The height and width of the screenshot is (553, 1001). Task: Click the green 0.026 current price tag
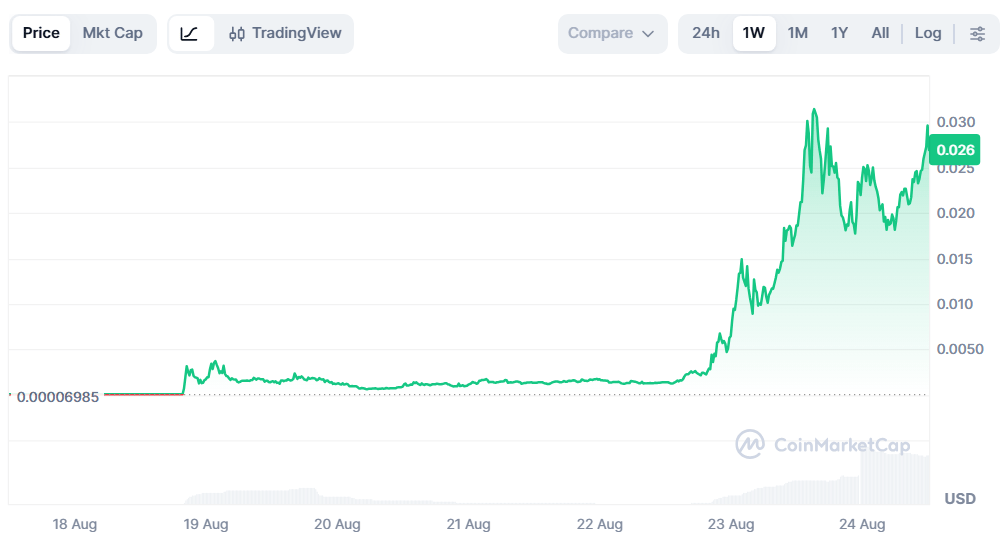click(955, 150)
